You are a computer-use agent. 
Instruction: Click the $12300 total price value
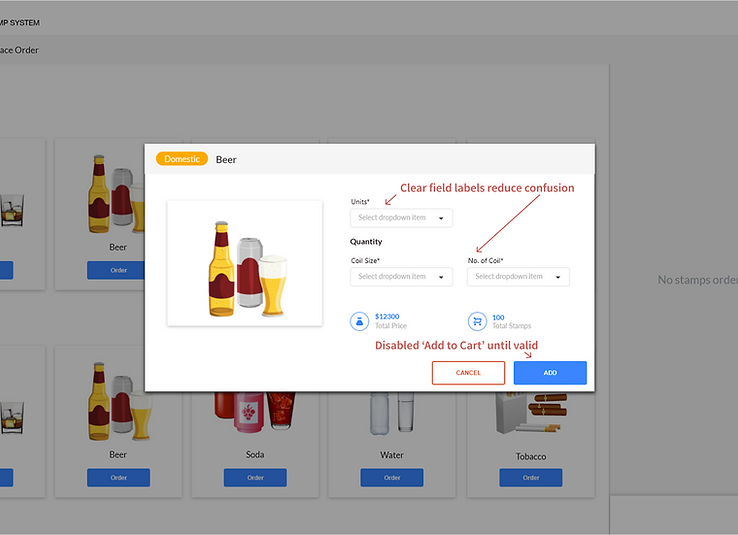pyautogui.click(x=387, y=317)
